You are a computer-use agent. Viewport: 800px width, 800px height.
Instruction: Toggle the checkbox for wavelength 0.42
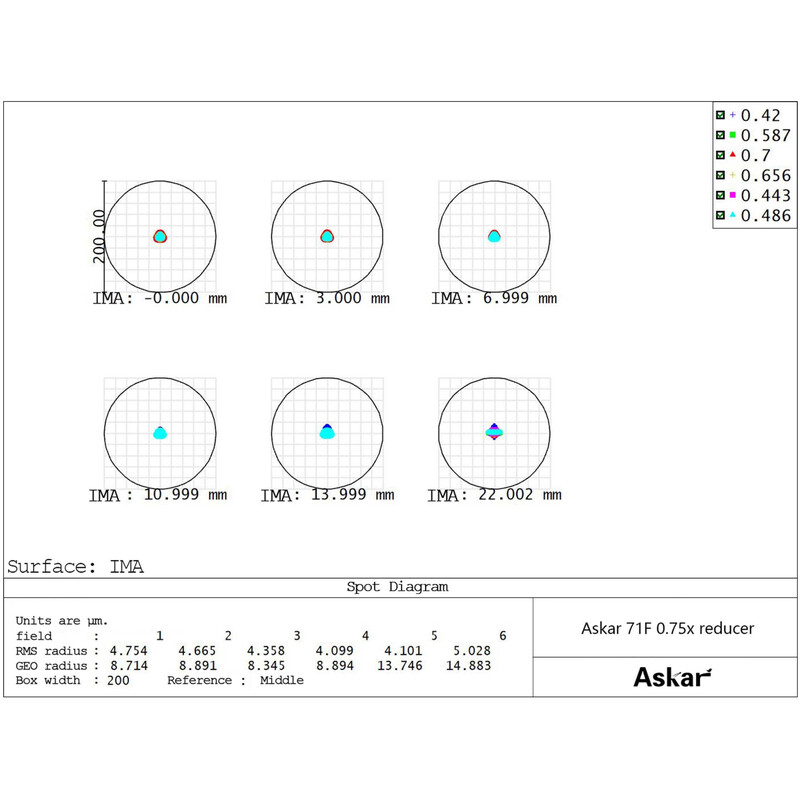click(720, 114)
